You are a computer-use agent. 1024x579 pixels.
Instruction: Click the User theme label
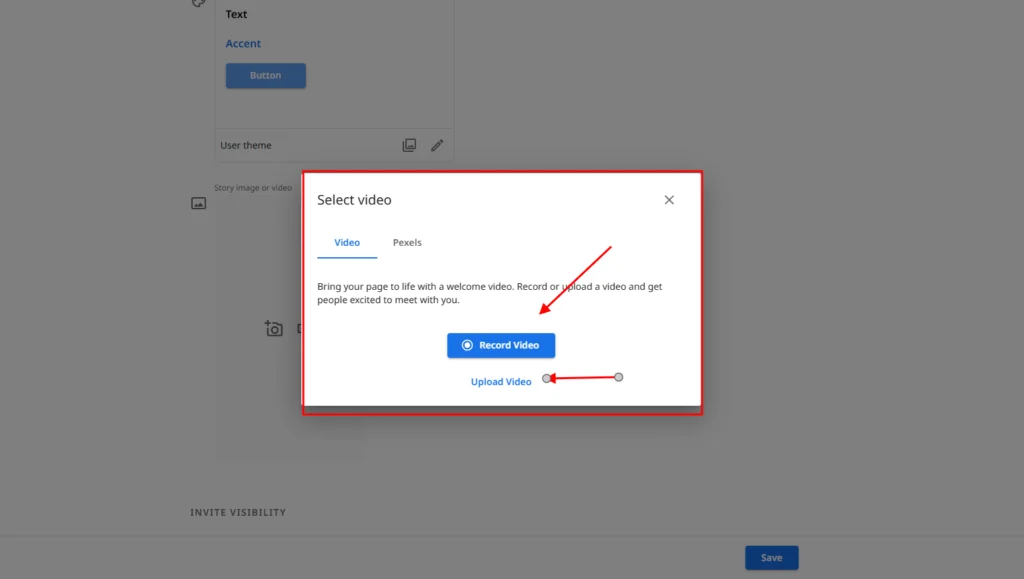pyautogui.click(x=246, y=146)
